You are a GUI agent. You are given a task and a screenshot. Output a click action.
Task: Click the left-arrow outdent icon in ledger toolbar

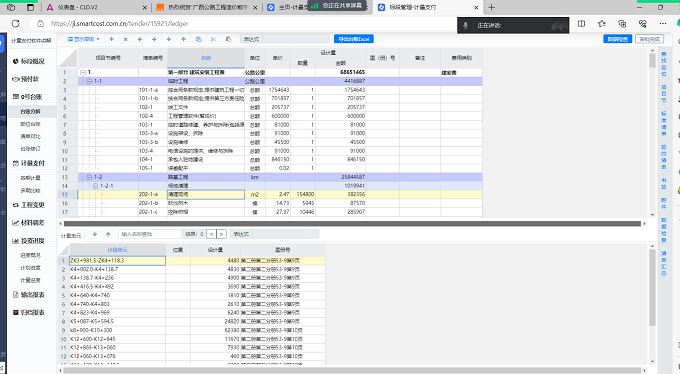pyautogui.click(x=140, y=39)
